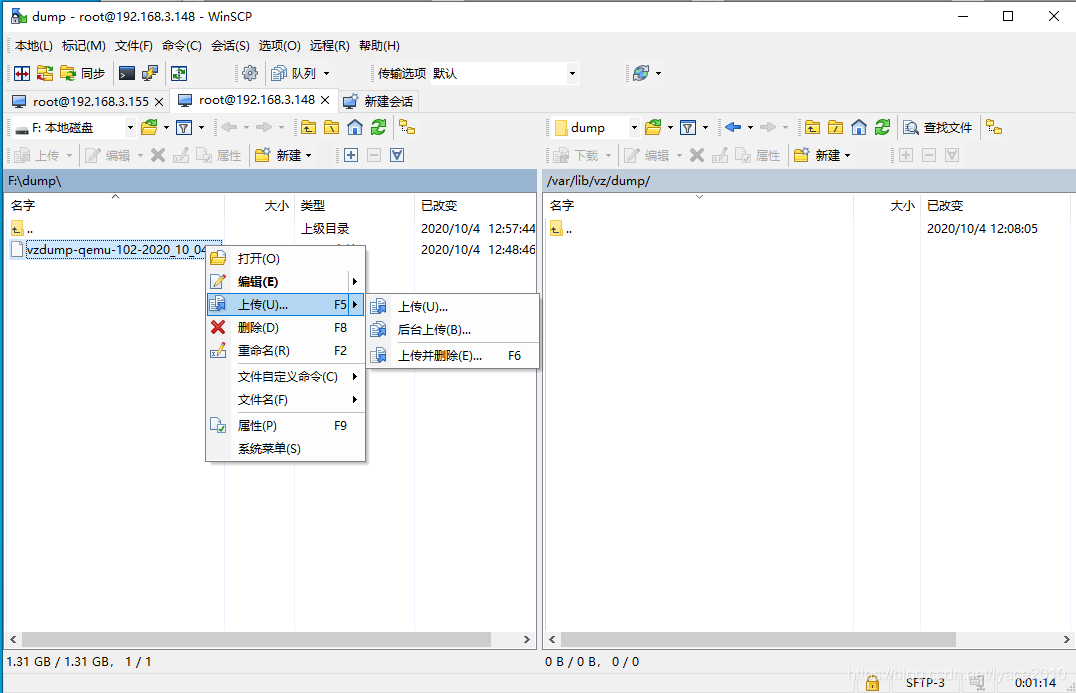
Task: Go to remote root directory icon
Action: pyautogui.click(x=836, y=128)
